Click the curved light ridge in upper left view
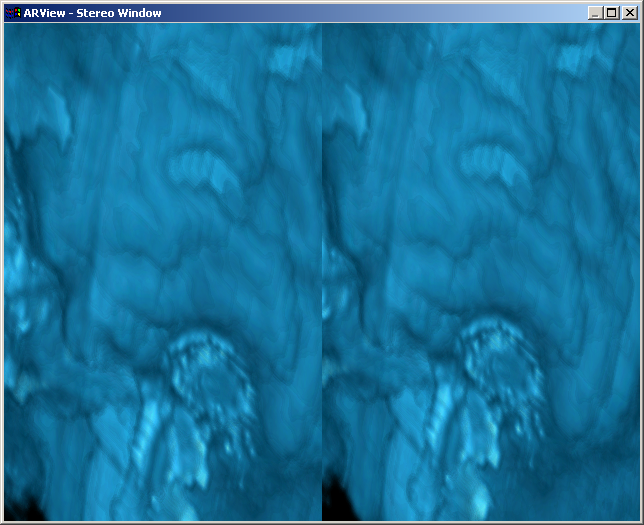Viewport: 644px width, 525px height. tap(203, 167)
